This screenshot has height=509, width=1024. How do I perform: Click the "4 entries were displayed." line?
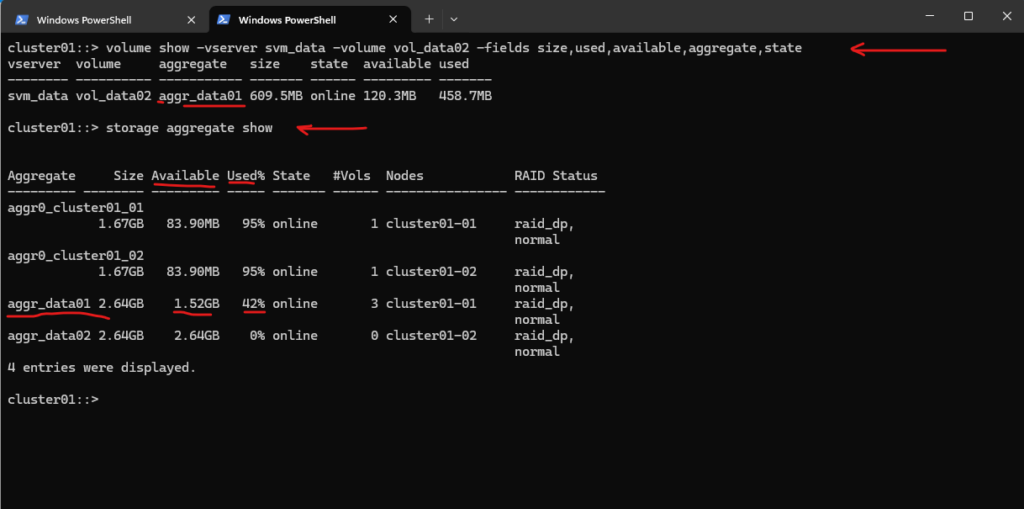[101, 368]
